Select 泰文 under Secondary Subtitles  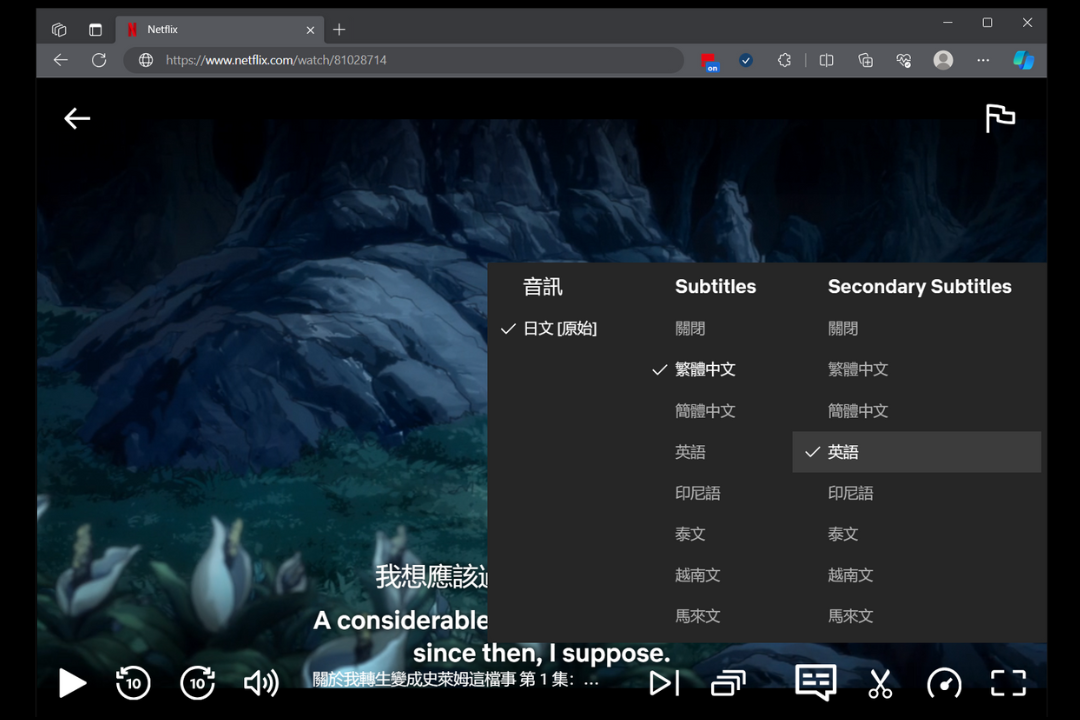(843, 534)
